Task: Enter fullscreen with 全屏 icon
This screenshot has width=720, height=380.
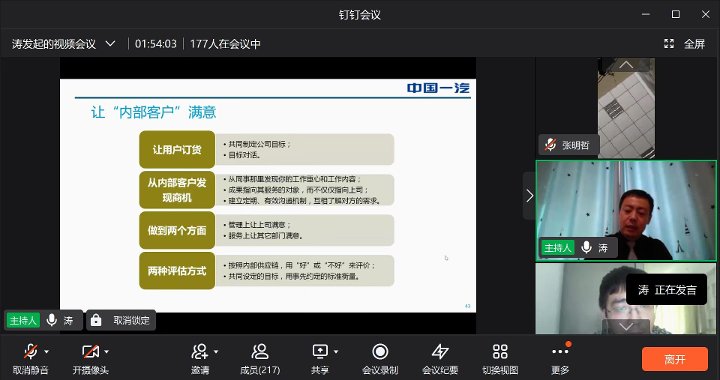Action: 669,44
